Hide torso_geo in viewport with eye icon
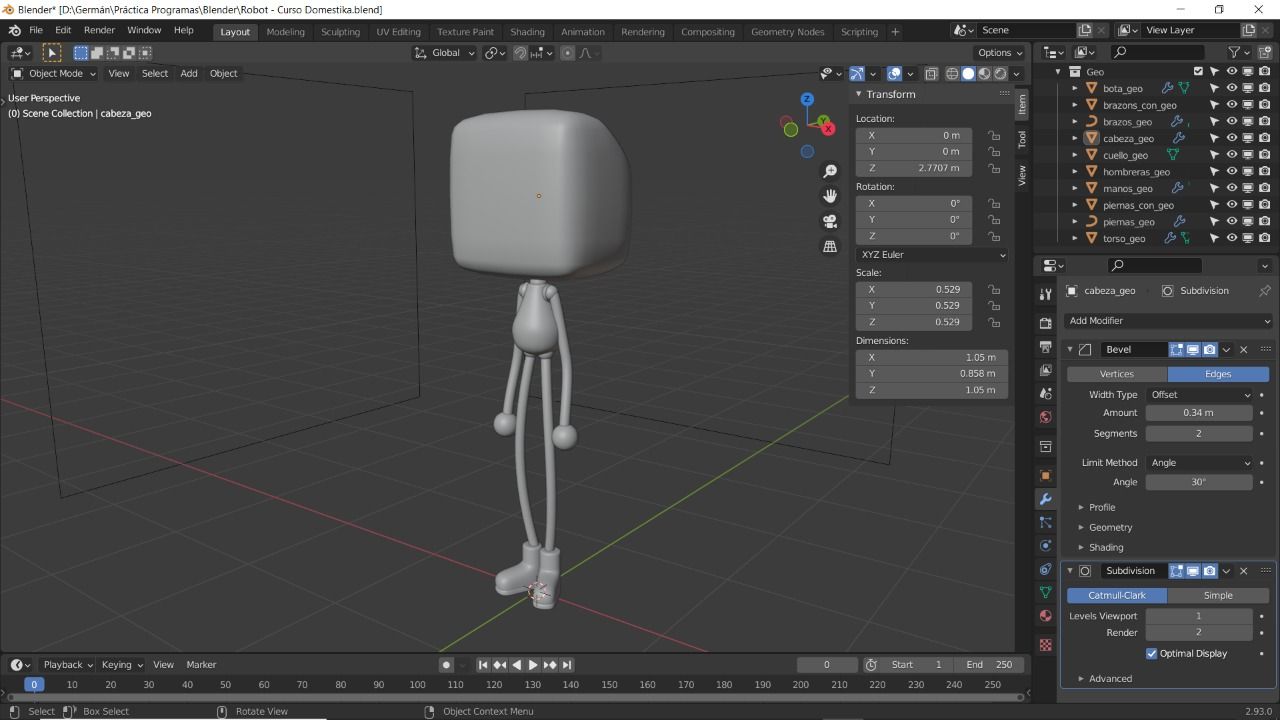 (x=1232, y=238)
